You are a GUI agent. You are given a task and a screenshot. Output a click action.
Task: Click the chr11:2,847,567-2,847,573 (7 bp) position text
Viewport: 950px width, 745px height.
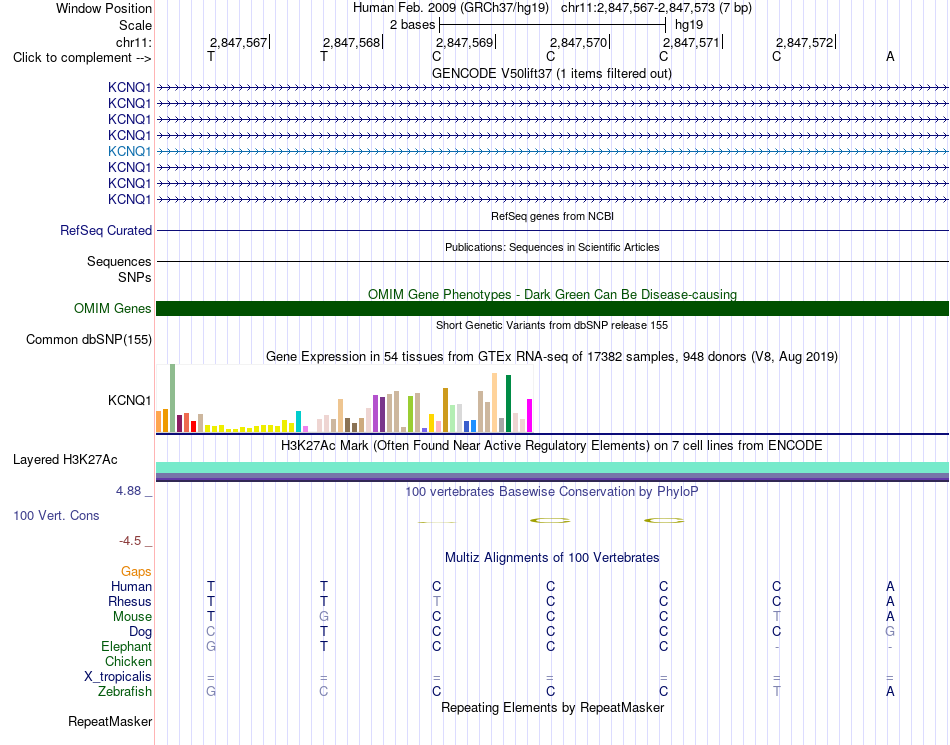tap(656, 8)
